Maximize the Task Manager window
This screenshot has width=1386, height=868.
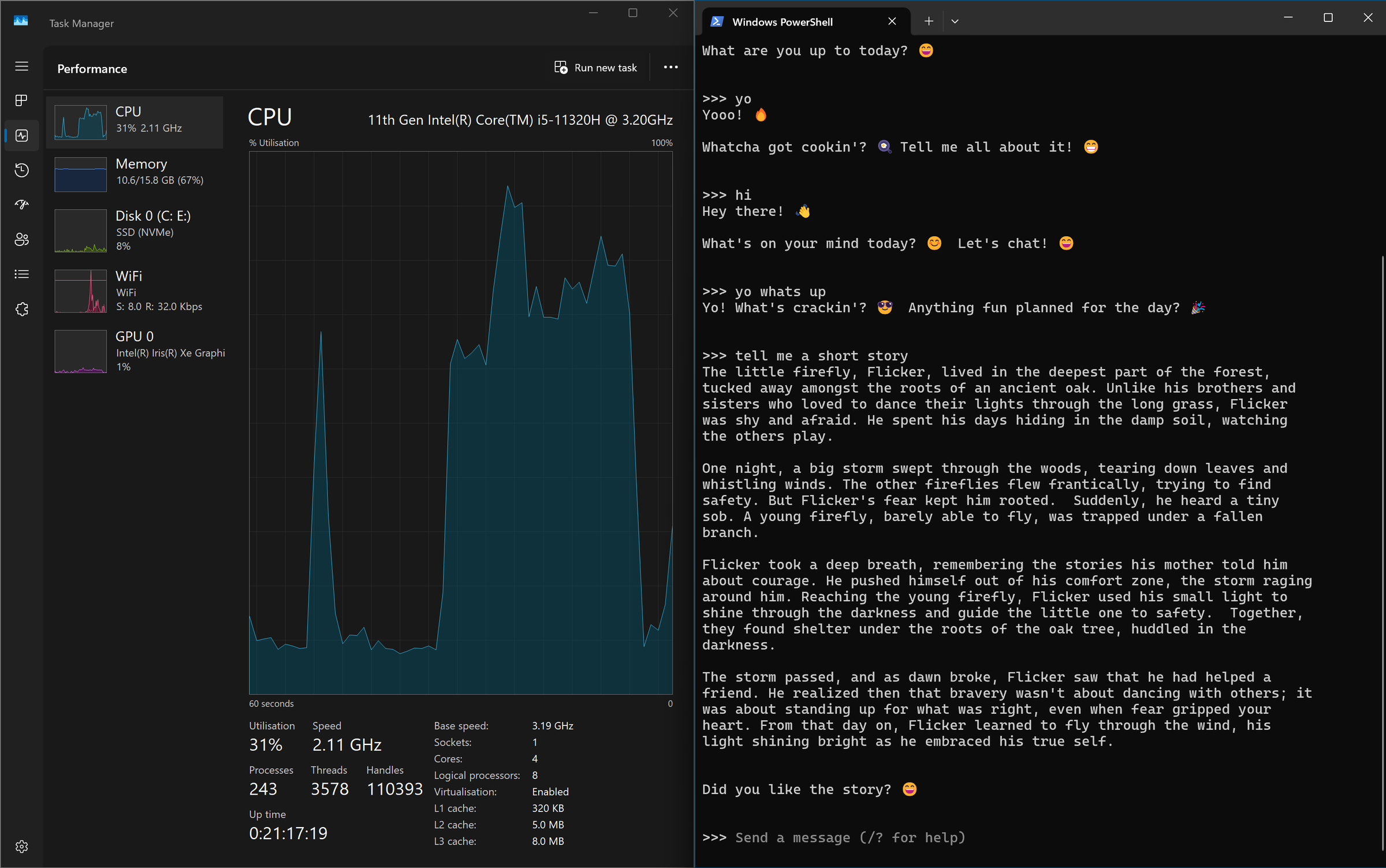[633, 13]
